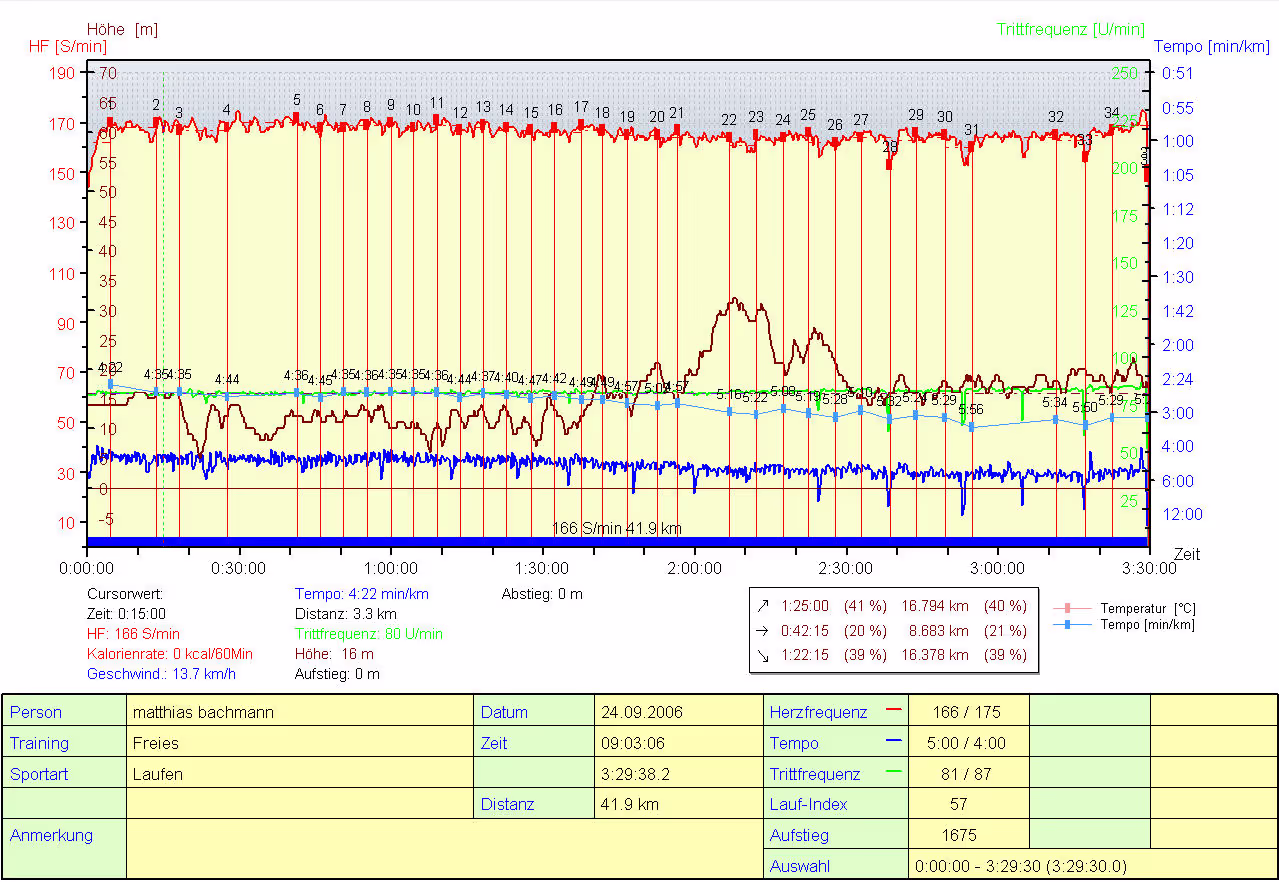Click the 'Kalorienrate: 0 kcal/60Min' readout
The height and width of the screenshot is (882, 1279).
(170, 654)
